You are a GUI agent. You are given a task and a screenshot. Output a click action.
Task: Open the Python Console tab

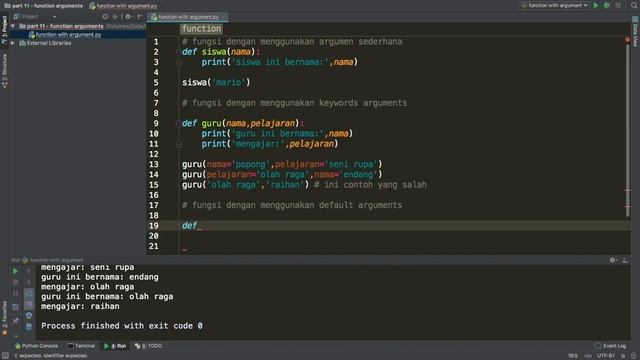[x=36, y=346]
